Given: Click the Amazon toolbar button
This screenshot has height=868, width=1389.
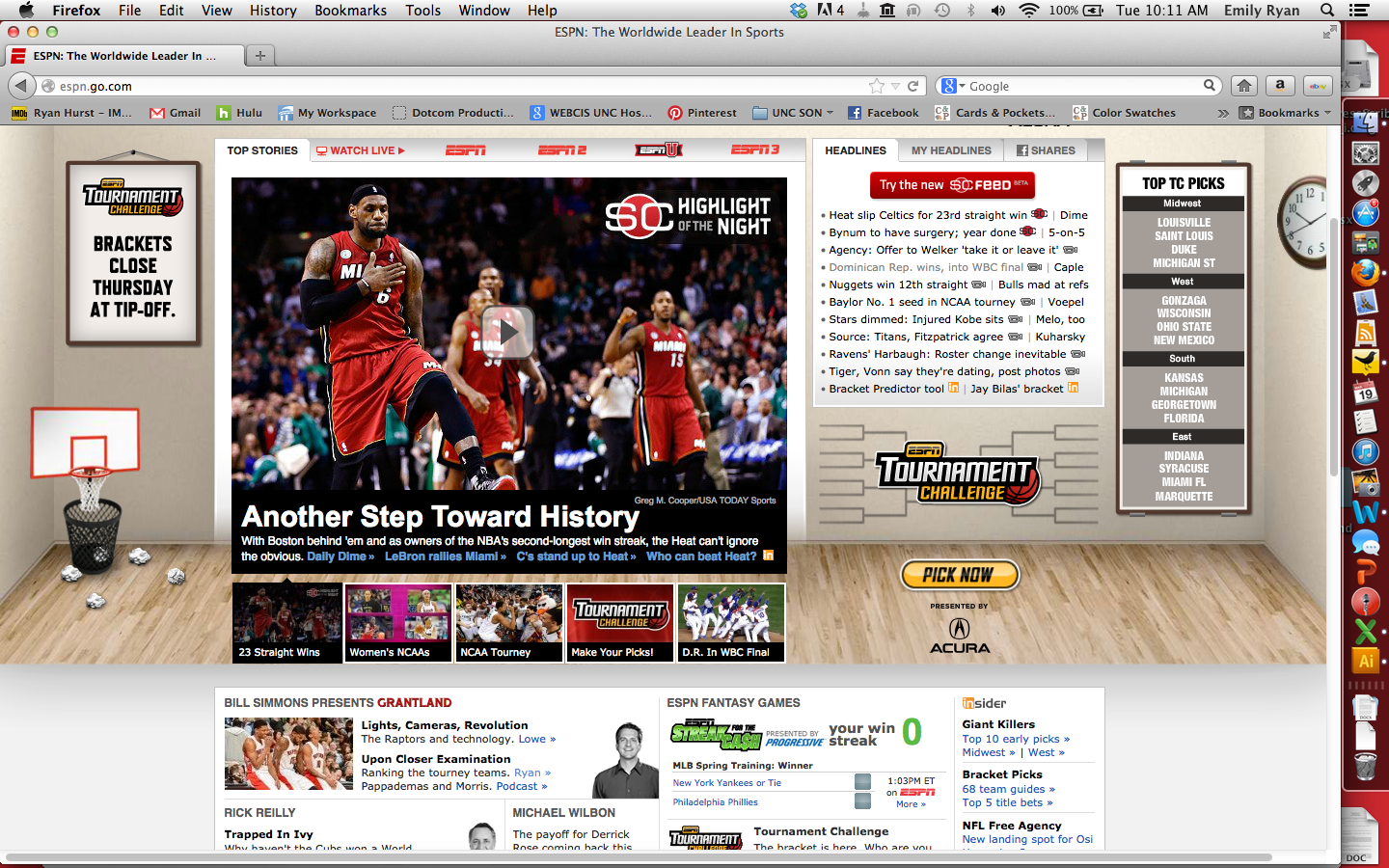Looking at the screenshot, I should point(1280,85).
